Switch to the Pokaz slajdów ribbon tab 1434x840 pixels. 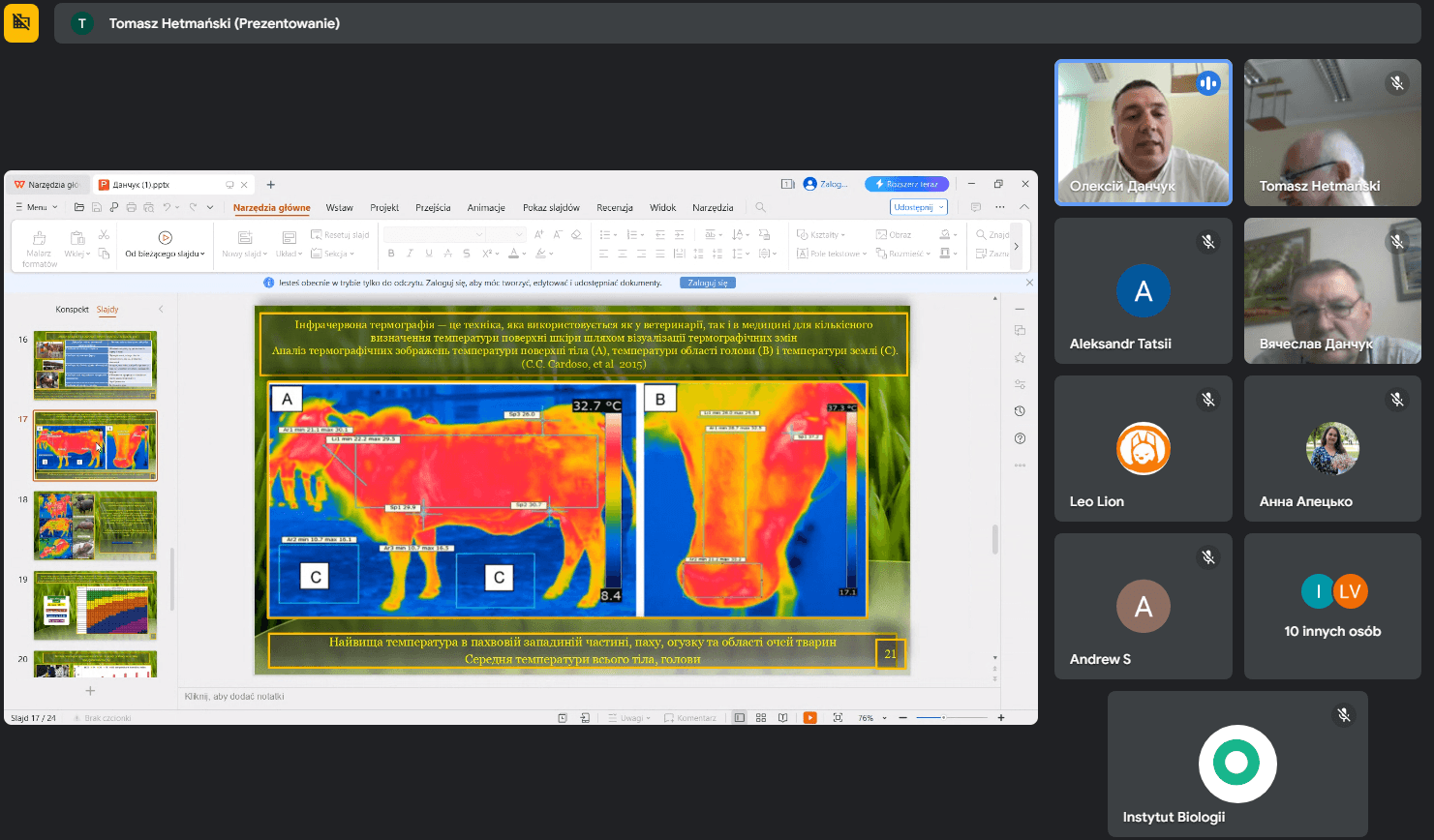point(551,207)
